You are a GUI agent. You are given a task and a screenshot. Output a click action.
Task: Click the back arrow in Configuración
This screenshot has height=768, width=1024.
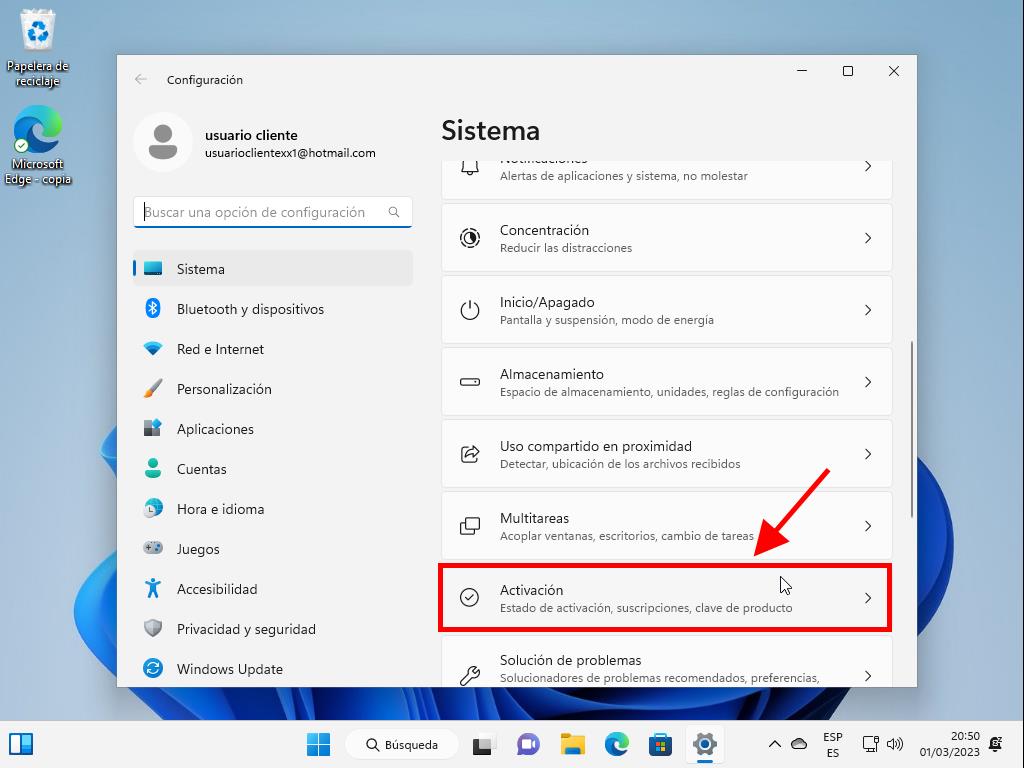[141, 80]
